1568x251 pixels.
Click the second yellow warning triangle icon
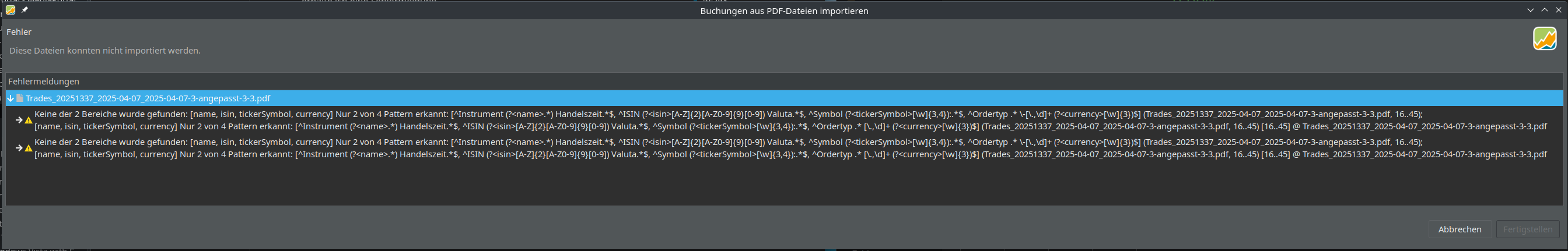coord(28,149)
